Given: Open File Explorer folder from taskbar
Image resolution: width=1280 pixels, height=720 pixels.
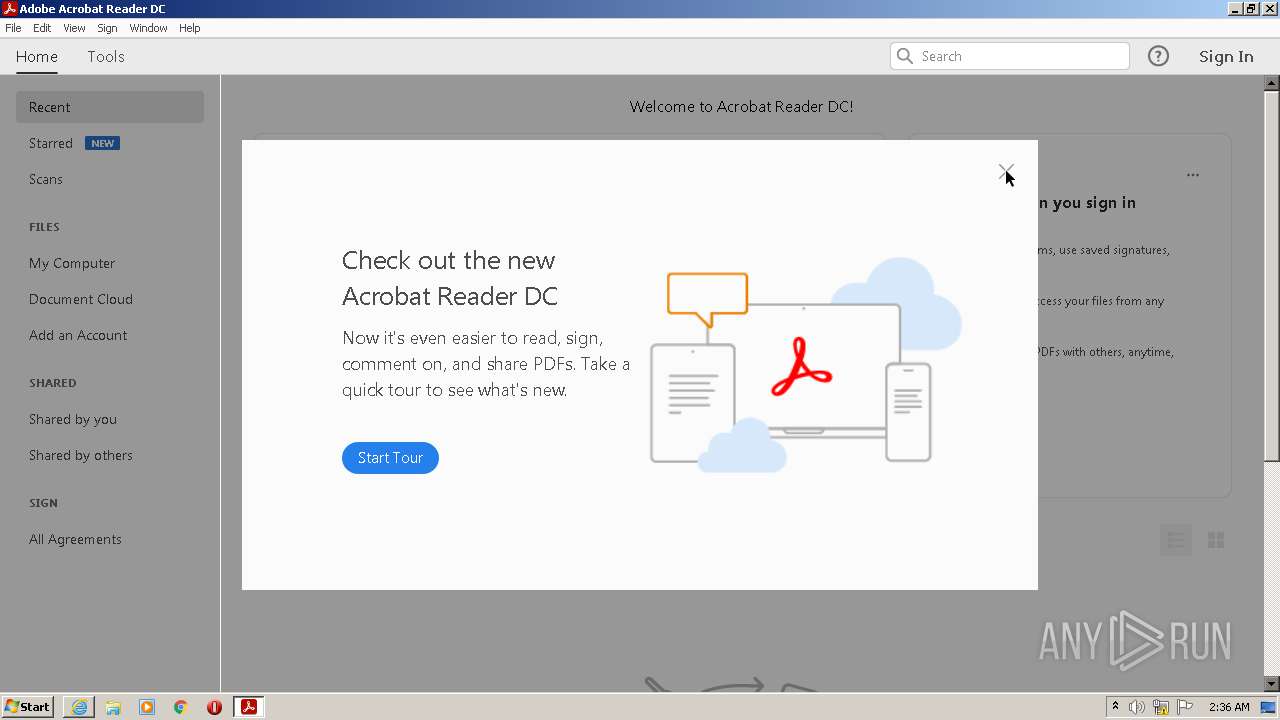Looking at the screenshot, I should 113,707.
